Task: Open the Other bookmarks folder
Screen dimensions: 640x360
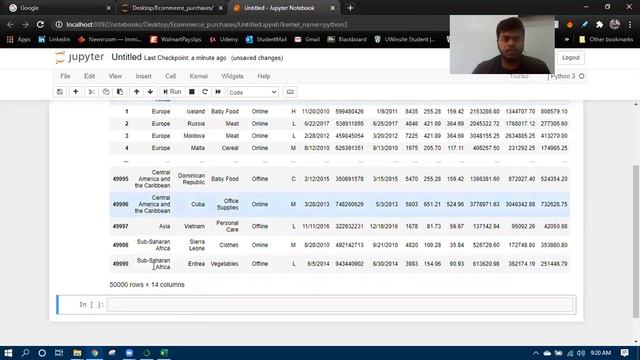Action: click(606, 39)
